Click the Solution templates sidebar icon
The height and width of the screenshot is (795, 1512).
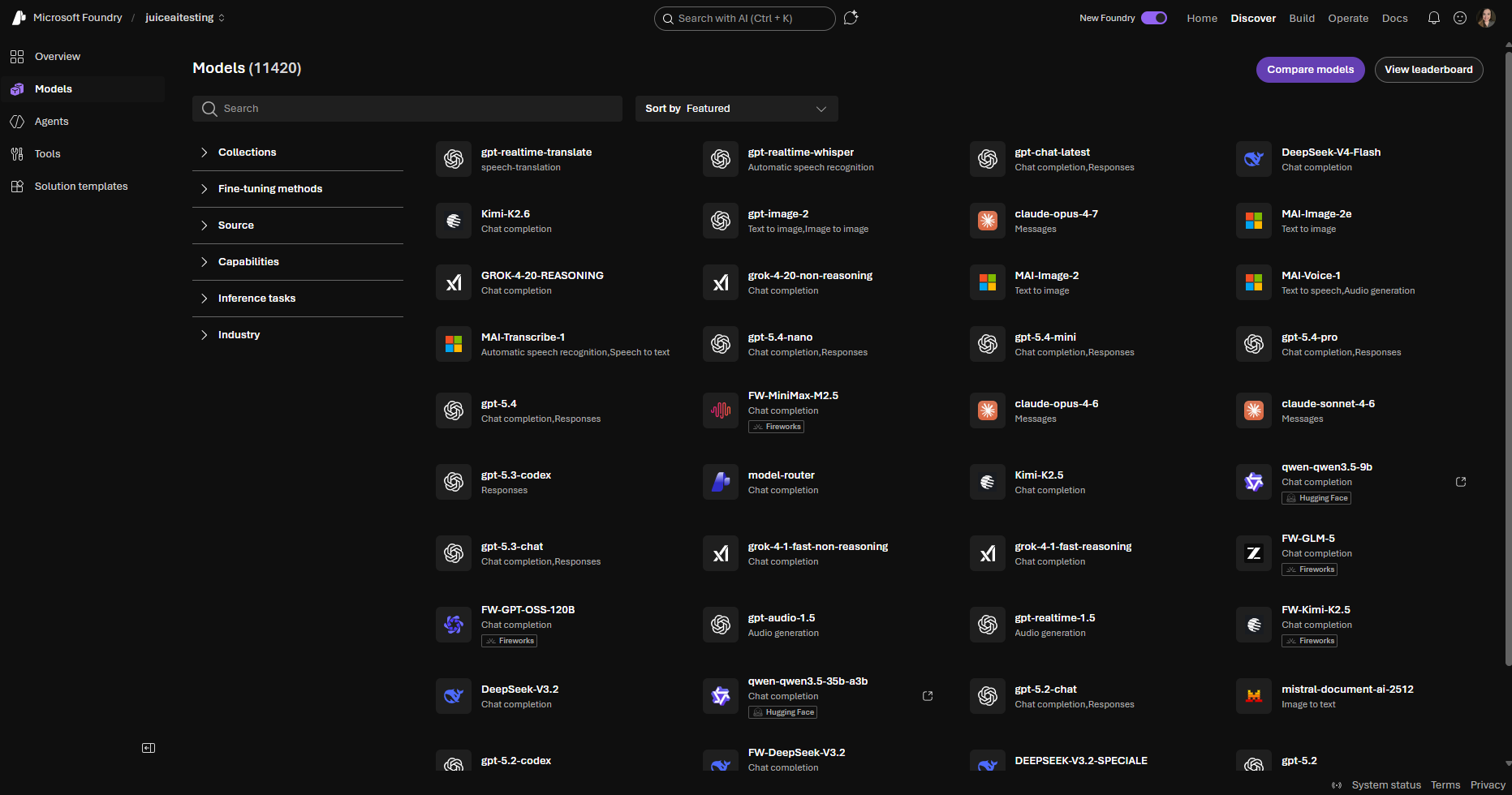coord(17,187)
